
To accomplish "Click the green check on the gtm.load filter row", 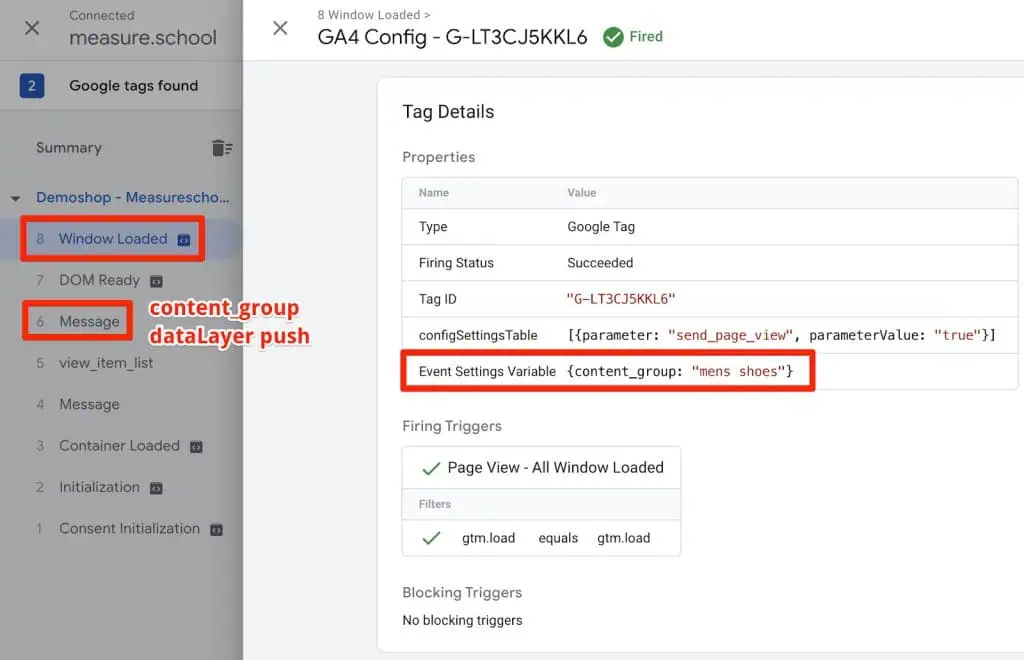I will (430, 538).
